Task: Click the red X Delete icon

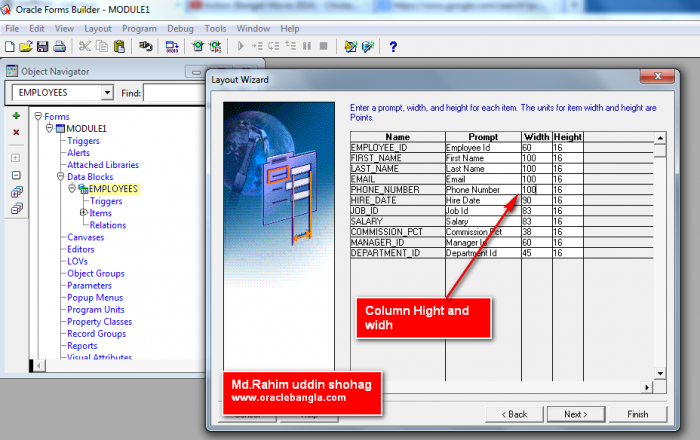Action: pos(16,132)
